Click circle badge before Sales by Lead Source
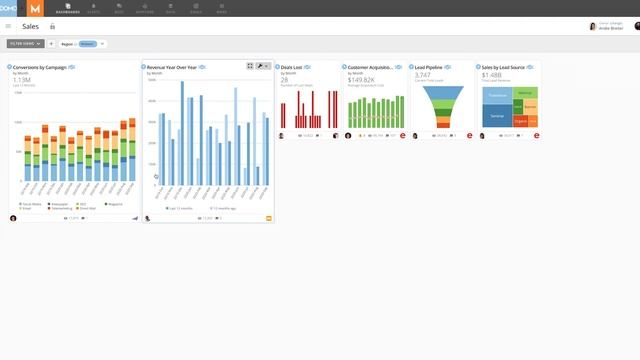The width and height of the screenshot is (640, 360). click(x=478, y=67)
